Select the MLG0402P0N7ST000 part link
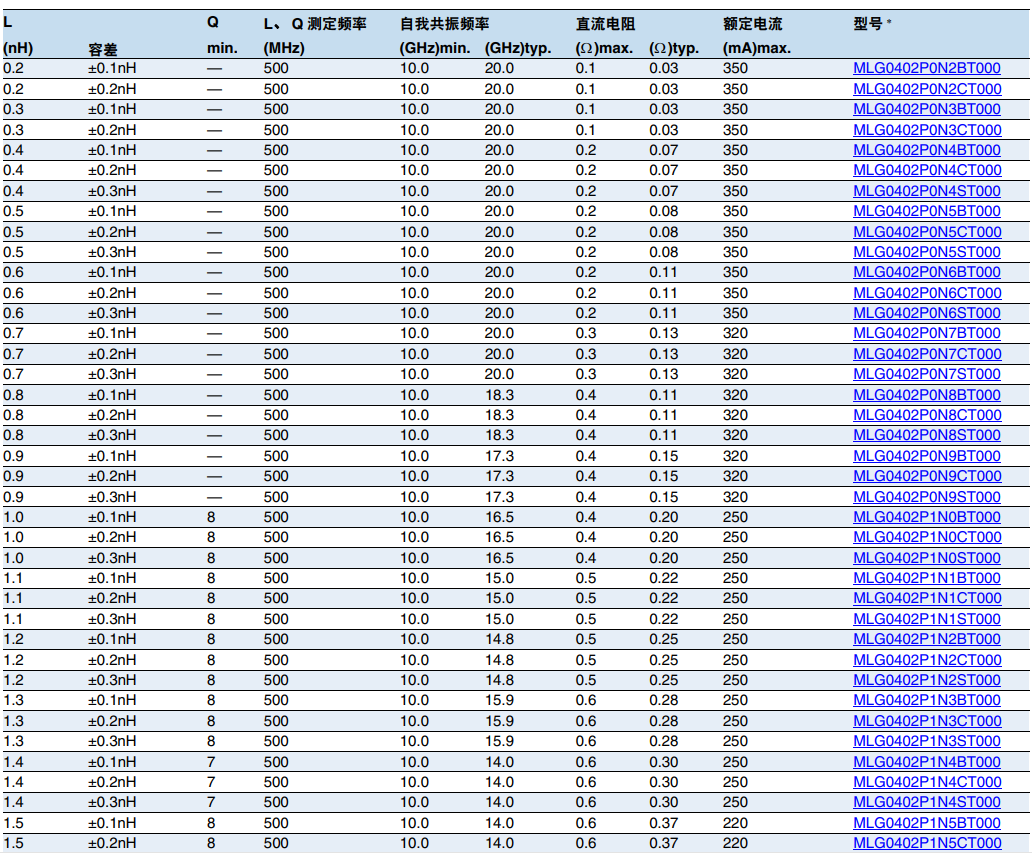This screenshot has width=1032, height=854. (926, 374)
